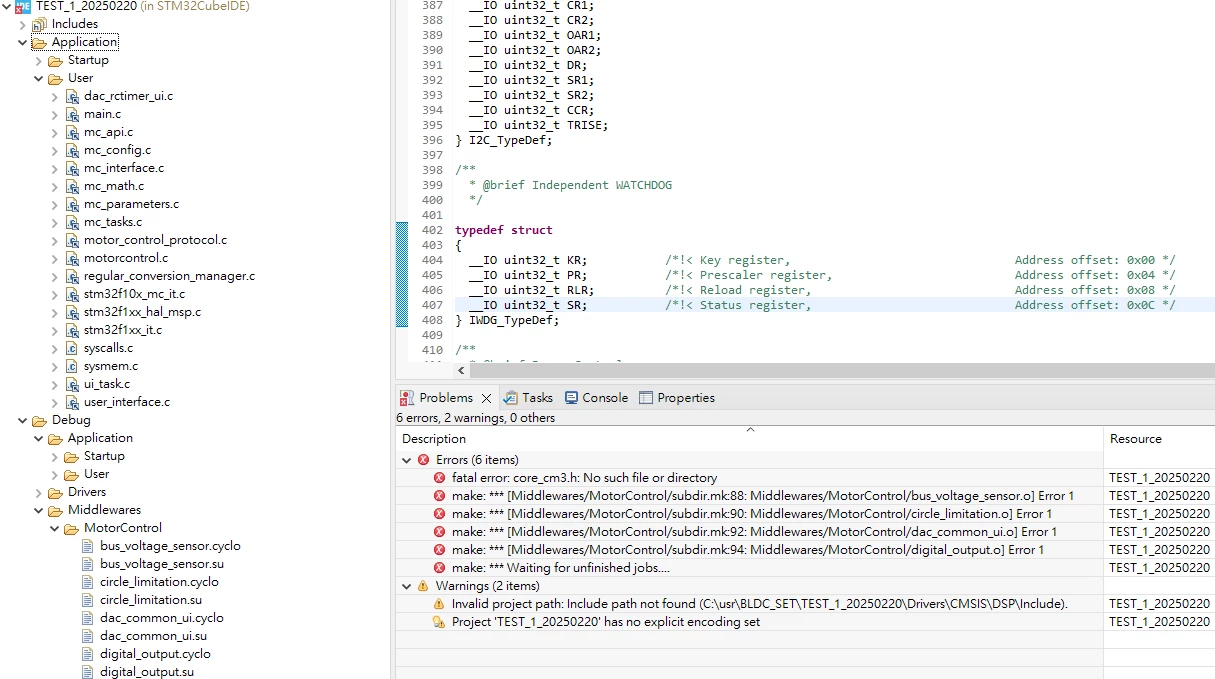
Task: Expand the main.c file node
Action: [55, 114]
